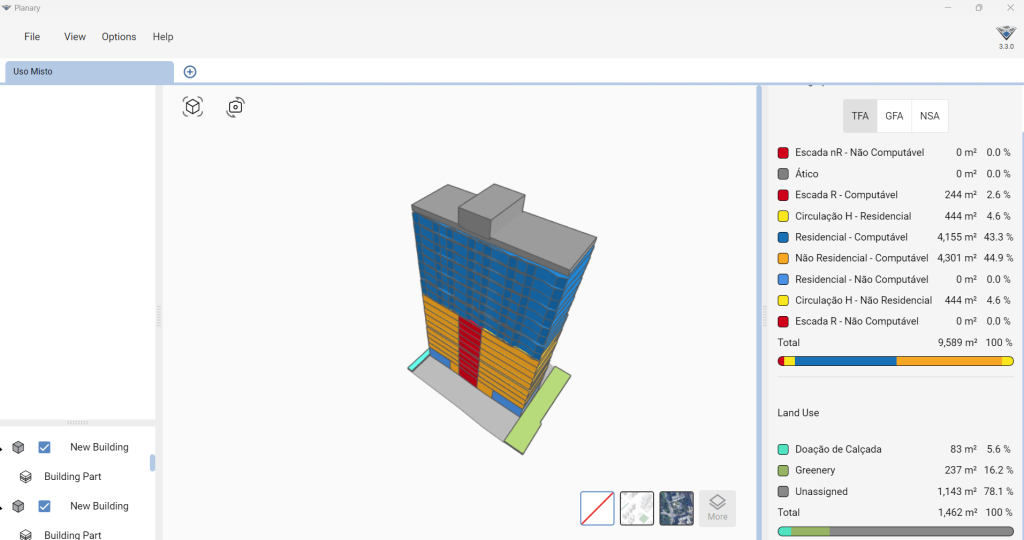Click the Circulação H - Residencial yellow swatch
1024x540 pixels.
coord(783,216)
